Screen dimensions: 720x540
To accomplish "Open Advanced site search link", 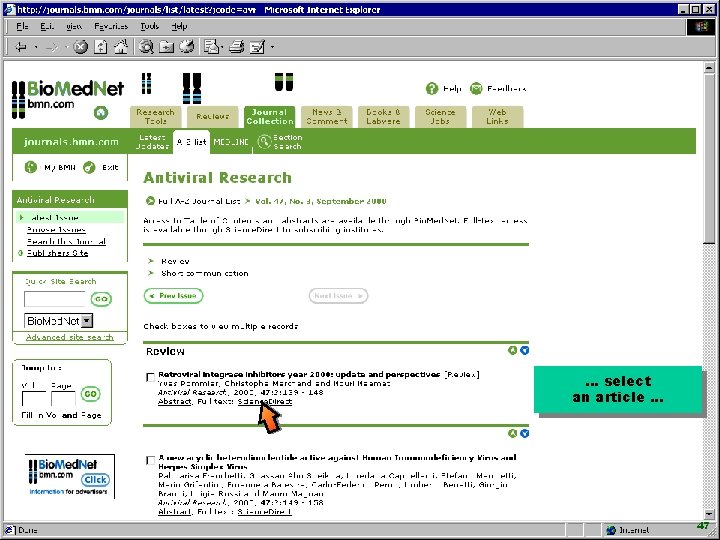I will 70,337.
